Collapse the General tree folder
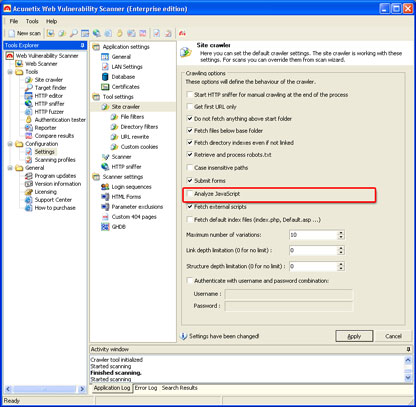 (x=10, y=168)
